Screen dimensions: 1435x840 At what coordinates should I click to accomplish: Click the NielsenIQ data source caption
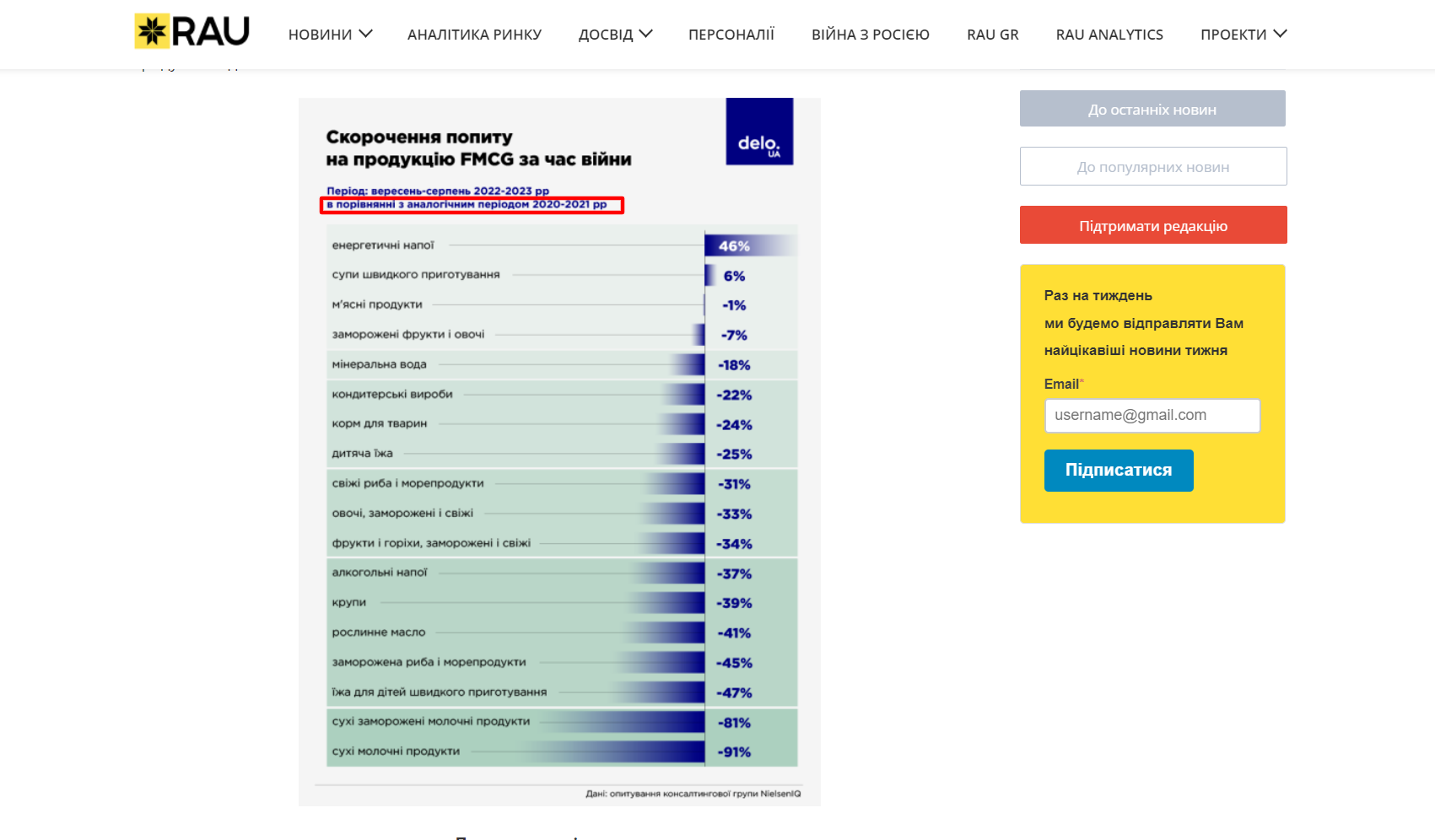693,794
